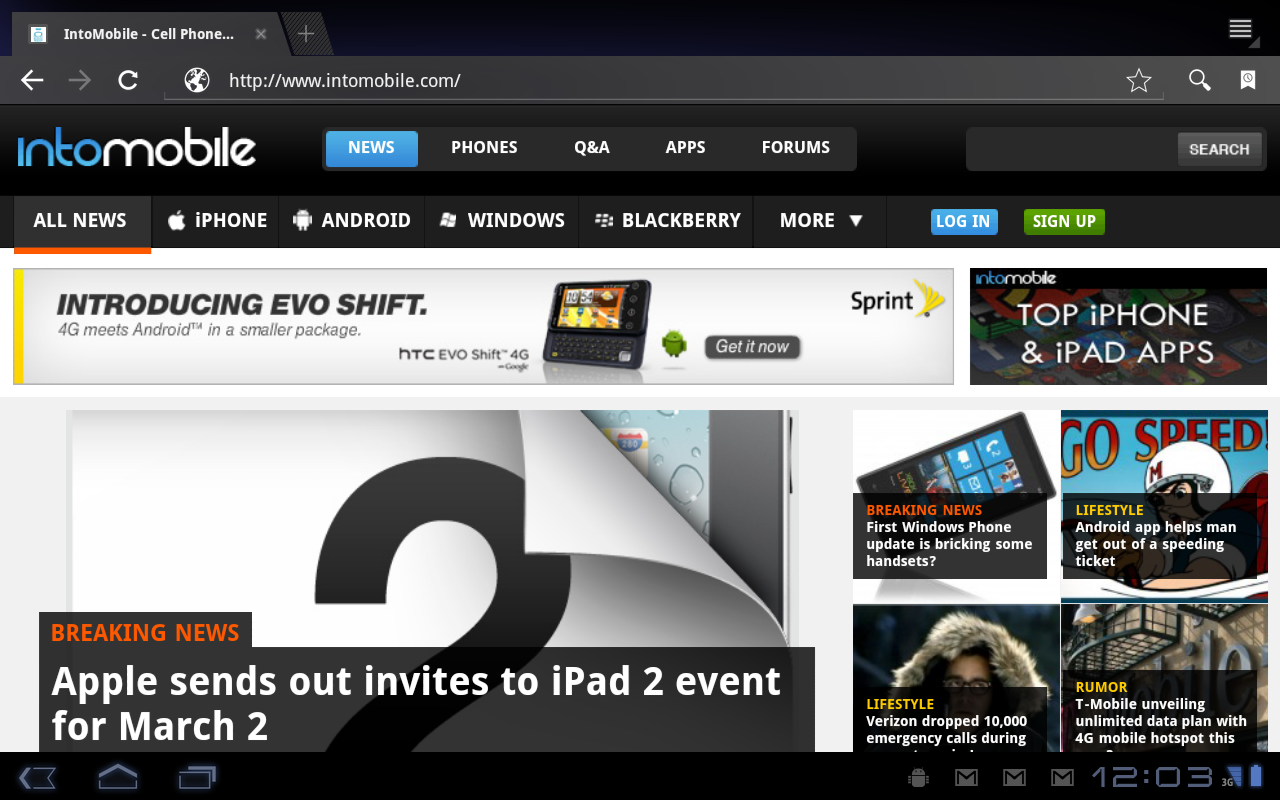The height and width of the screenshot is (800, 1280).
Task: Open the APPS section
Action: (x=686, y=148)
